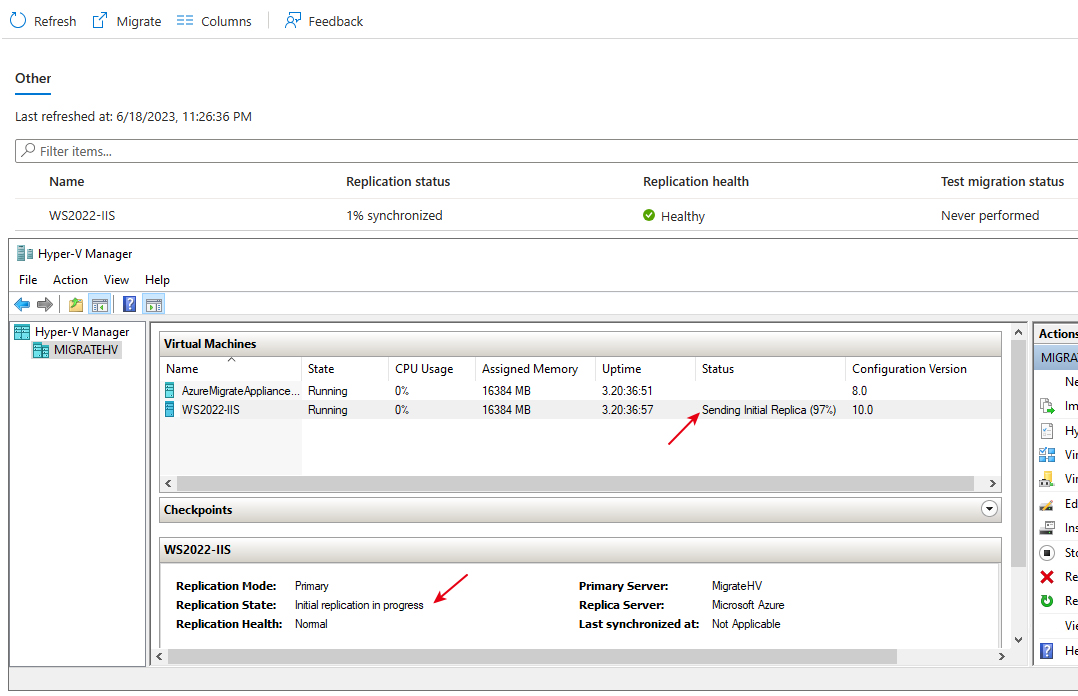Sort by Replication health column header
The width and height of the screenshot is (1078, 696).
pos(696,182)
